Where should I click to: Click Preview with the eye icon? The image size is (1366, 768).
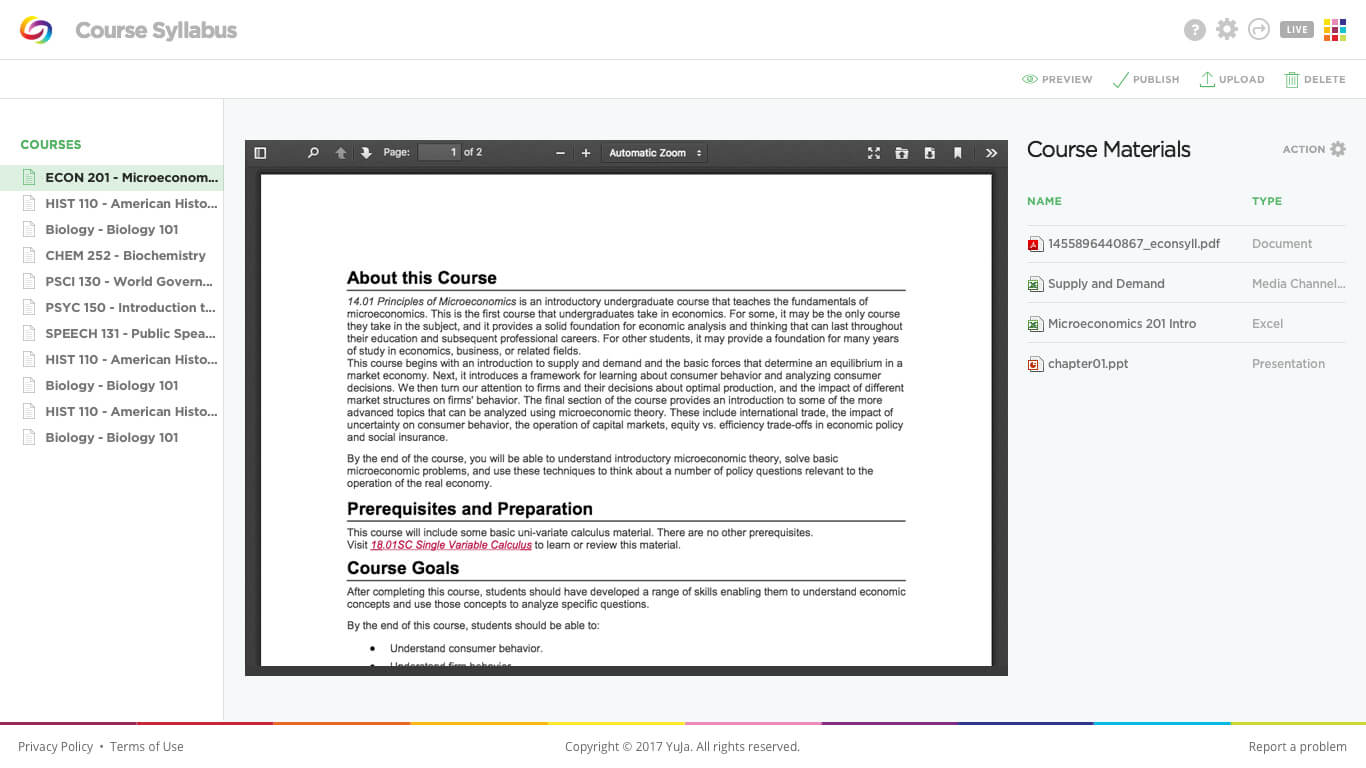pos(1057,79)
